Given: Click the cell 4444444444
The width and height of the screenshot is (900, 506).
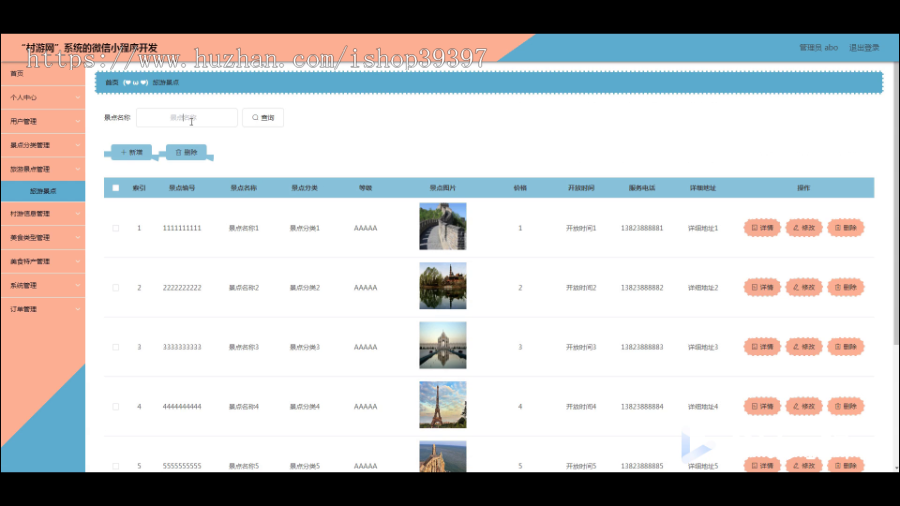Looking at the screenshot, I should point(182,407).
